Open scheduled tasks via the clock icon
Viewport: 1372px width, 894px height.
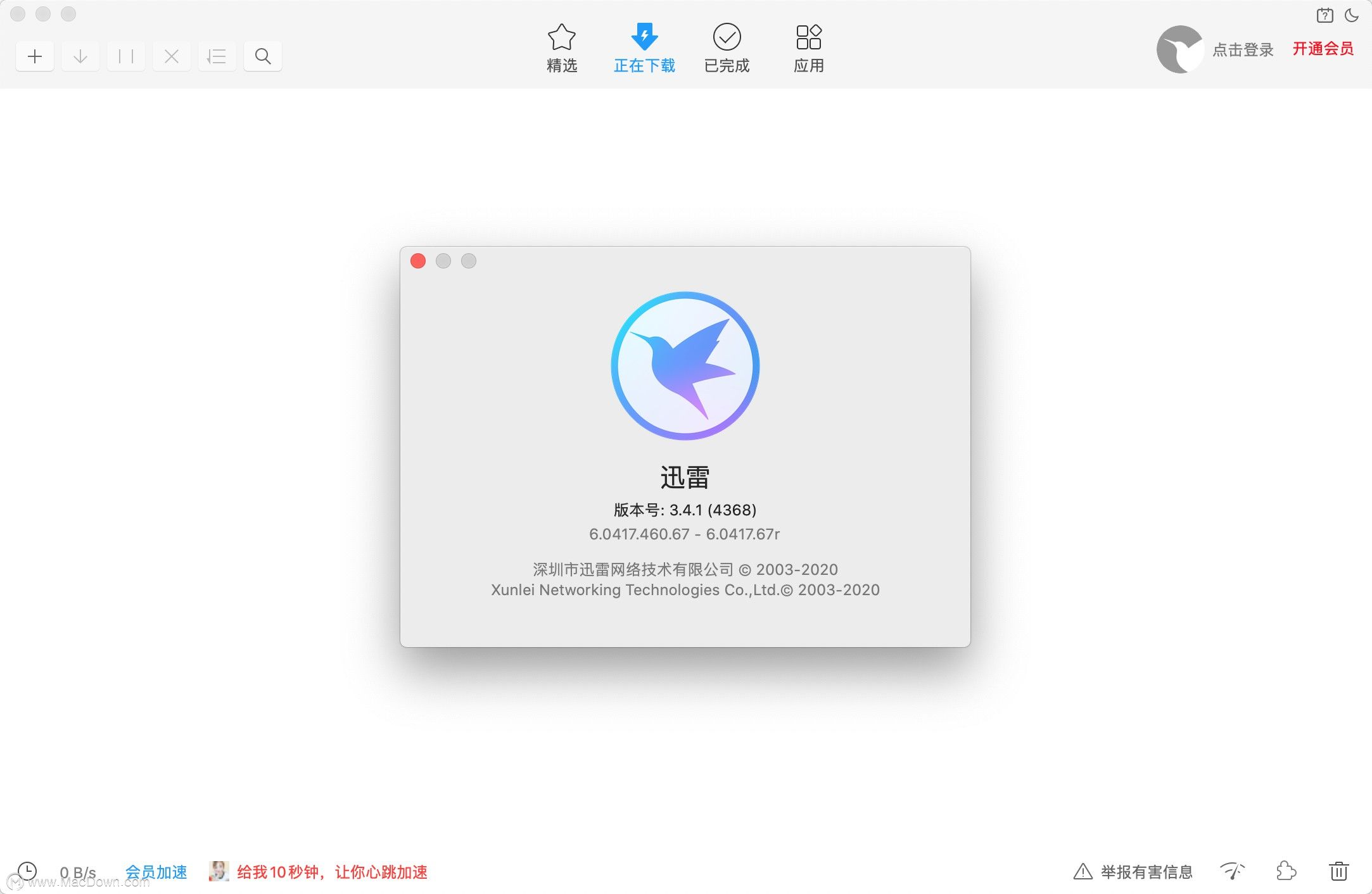tap(27, 871)
